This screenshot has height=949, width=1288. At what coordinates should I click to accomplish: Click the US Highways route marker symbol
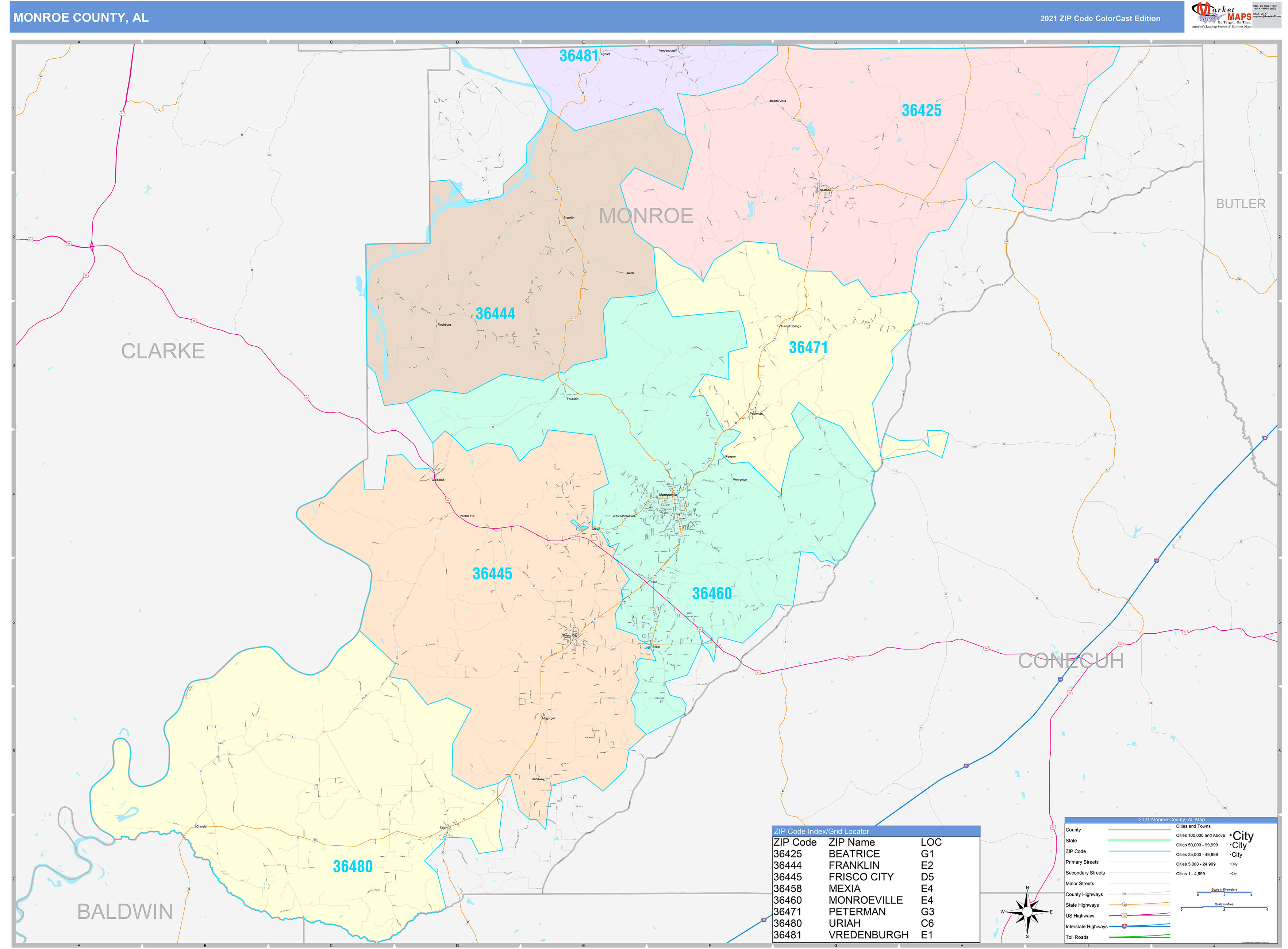pyautogui.click(x=1125, y=916)
